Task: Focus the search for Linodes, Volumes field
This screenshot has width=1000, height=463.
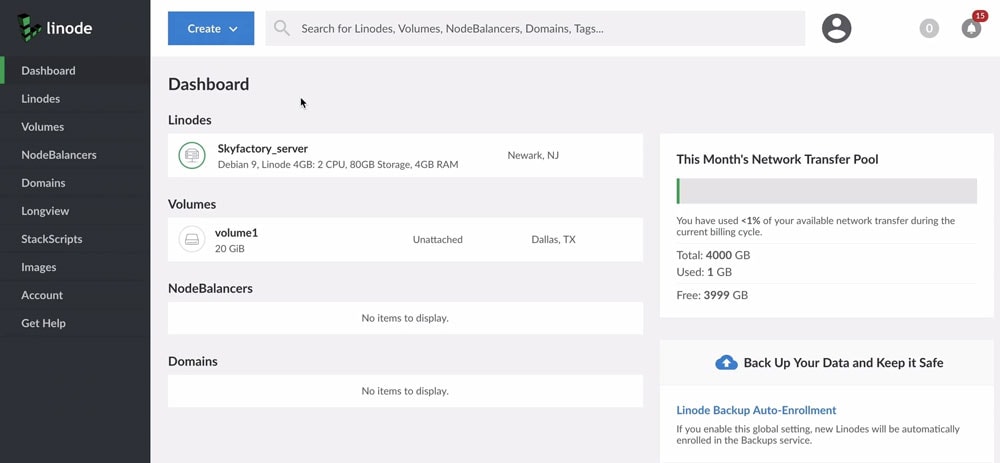Action: click(x=535, y=28)
